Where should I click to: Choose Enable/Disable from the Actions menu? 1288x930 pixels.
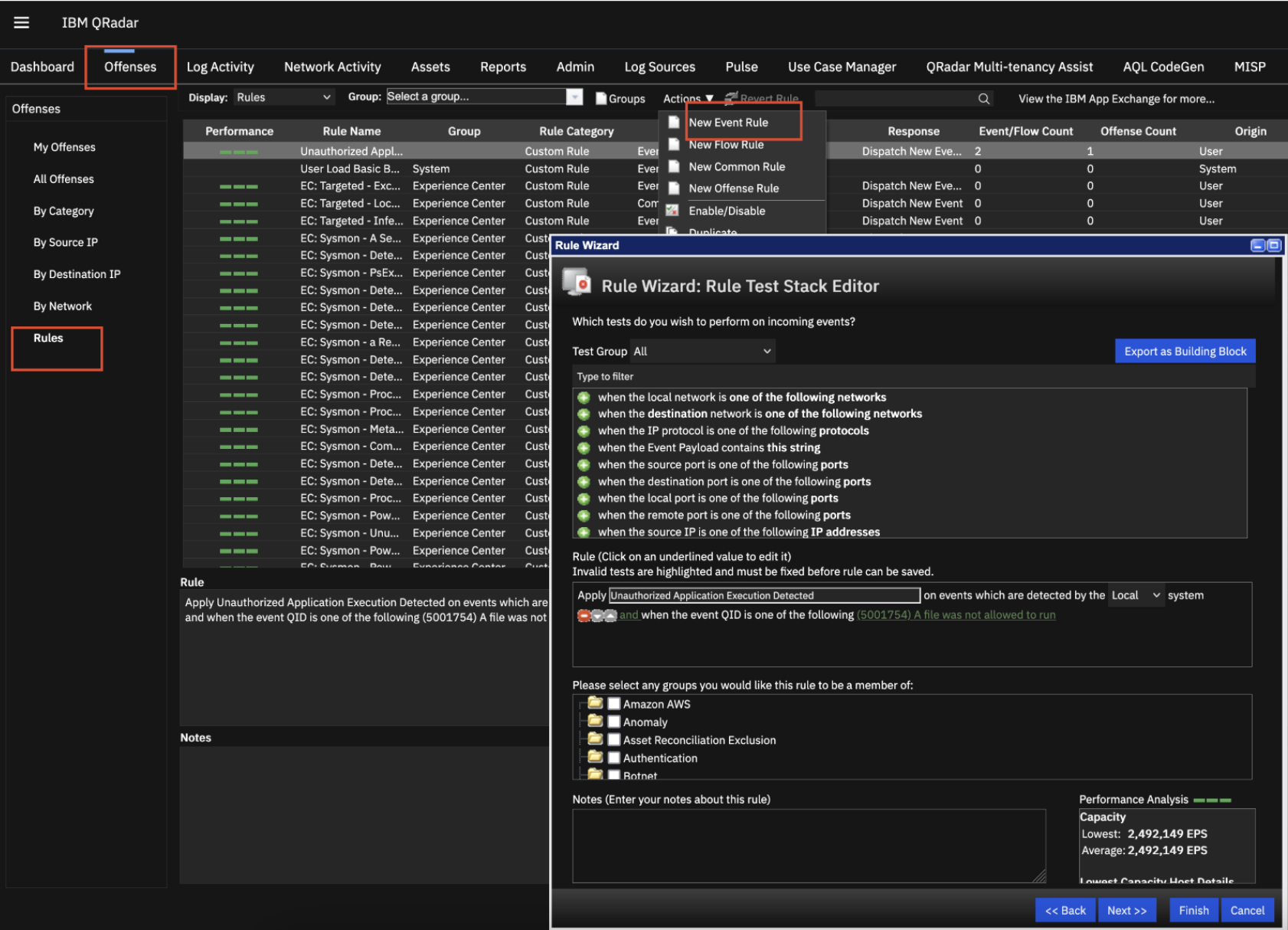tap(726, 211)
